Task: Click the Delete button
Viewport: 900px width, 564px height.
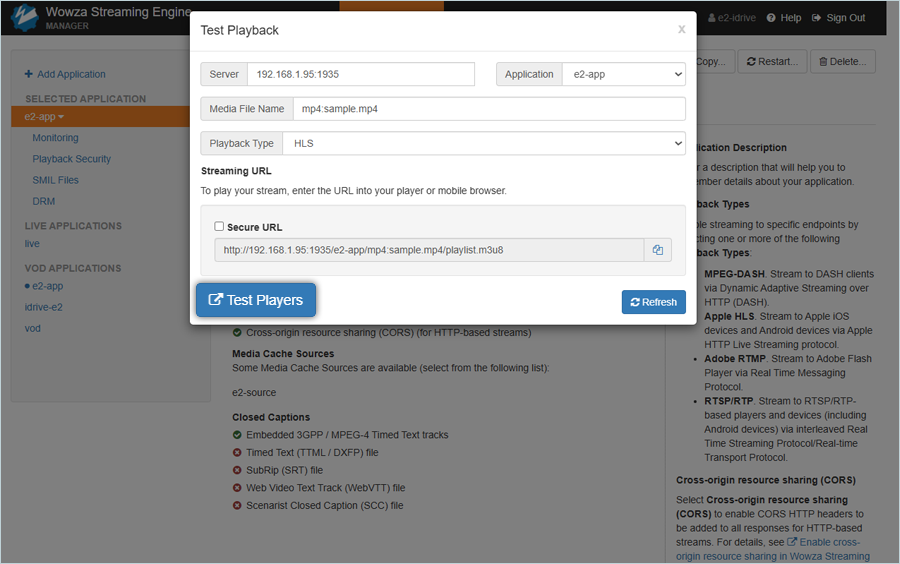Action: 843,61
